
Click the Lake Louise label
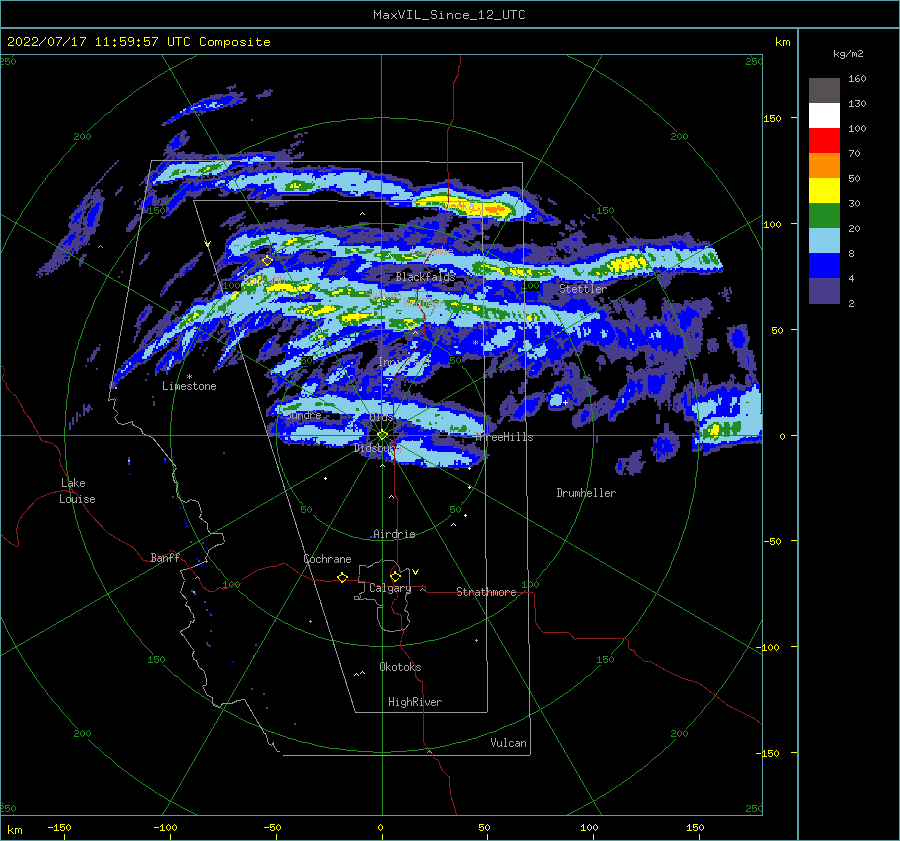(x=77, y=491)
